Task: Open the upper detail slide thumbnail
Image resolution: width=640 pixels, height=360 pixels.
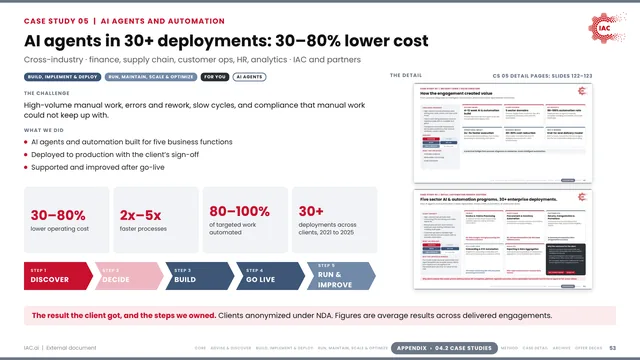Action: click(x=502, y=133)
